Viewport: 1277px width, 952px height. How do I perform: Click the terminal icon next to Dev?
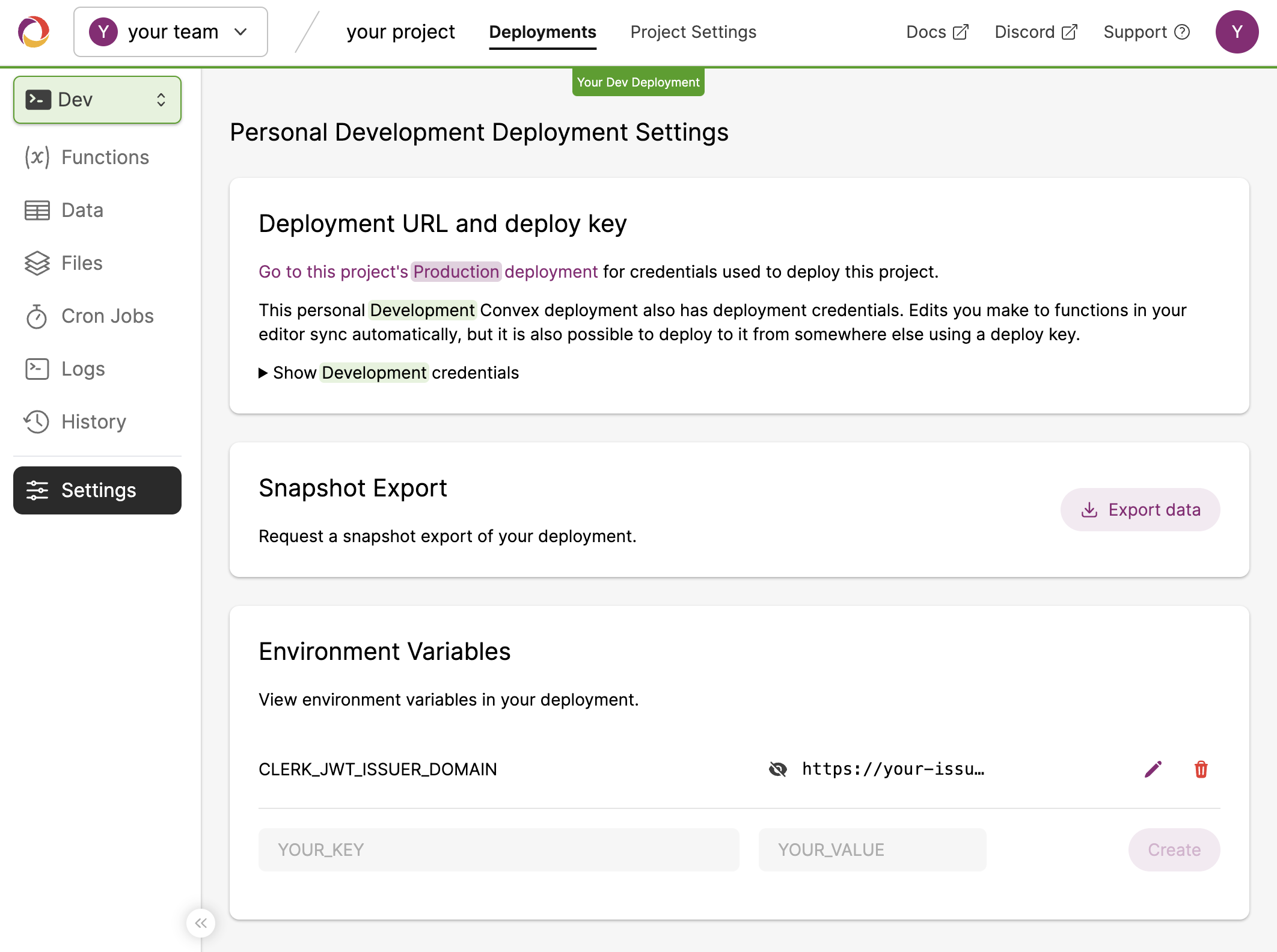click(x=39, y=99)
